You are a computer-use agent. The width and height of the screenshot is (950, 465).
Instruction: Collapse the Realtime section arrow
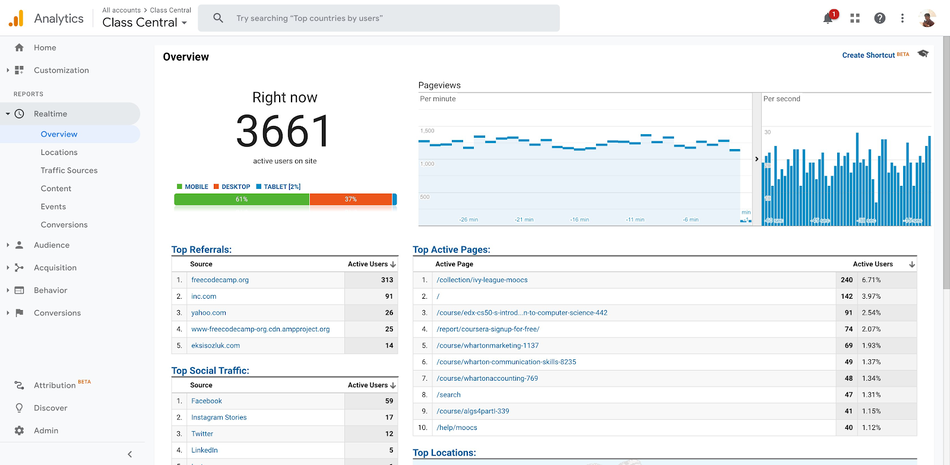tap(8, 114)
